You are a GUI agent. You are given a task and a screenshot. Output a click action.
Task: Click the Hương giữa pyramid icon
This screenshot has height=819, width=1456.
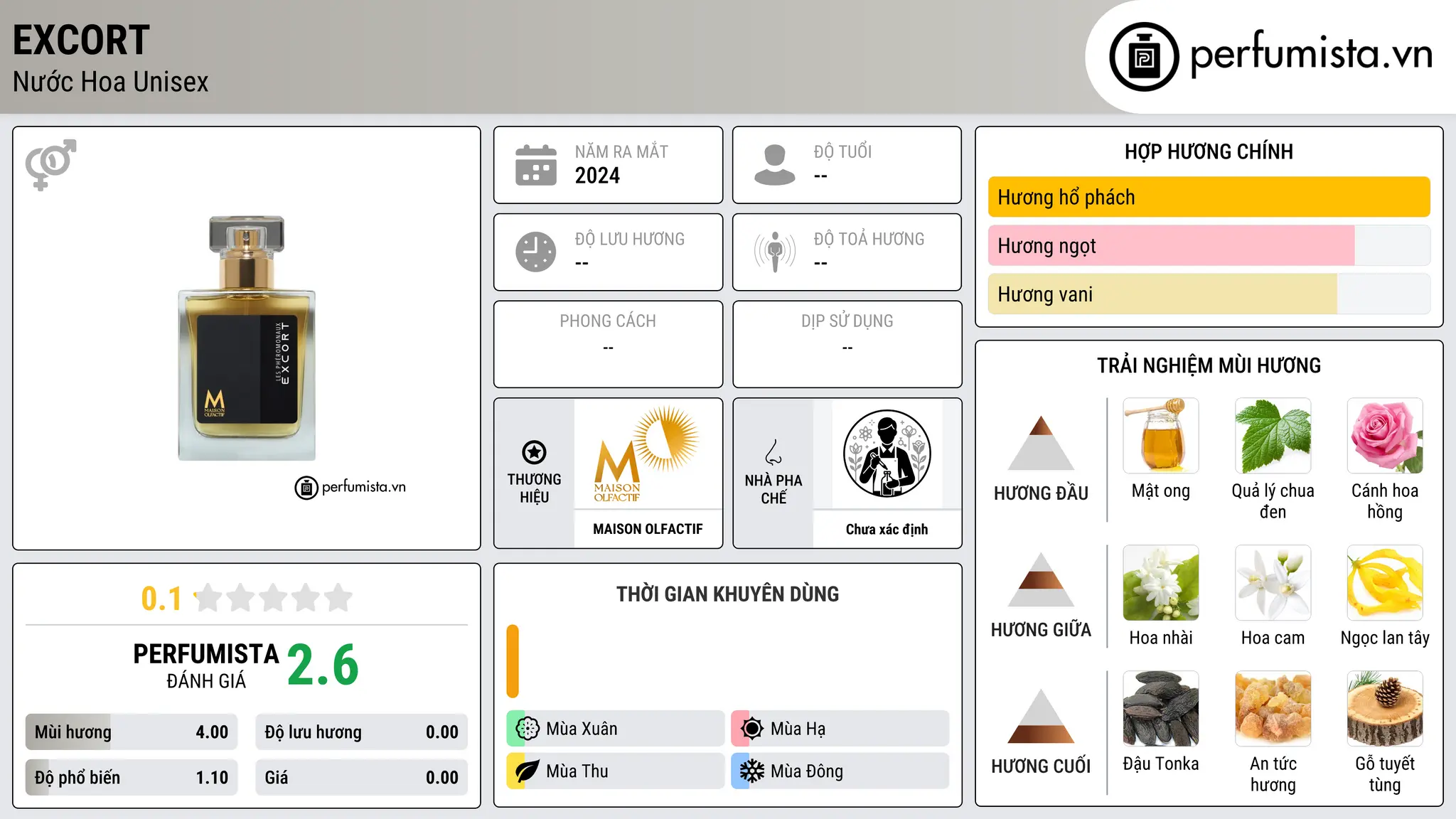click(x=1041, y=579)
